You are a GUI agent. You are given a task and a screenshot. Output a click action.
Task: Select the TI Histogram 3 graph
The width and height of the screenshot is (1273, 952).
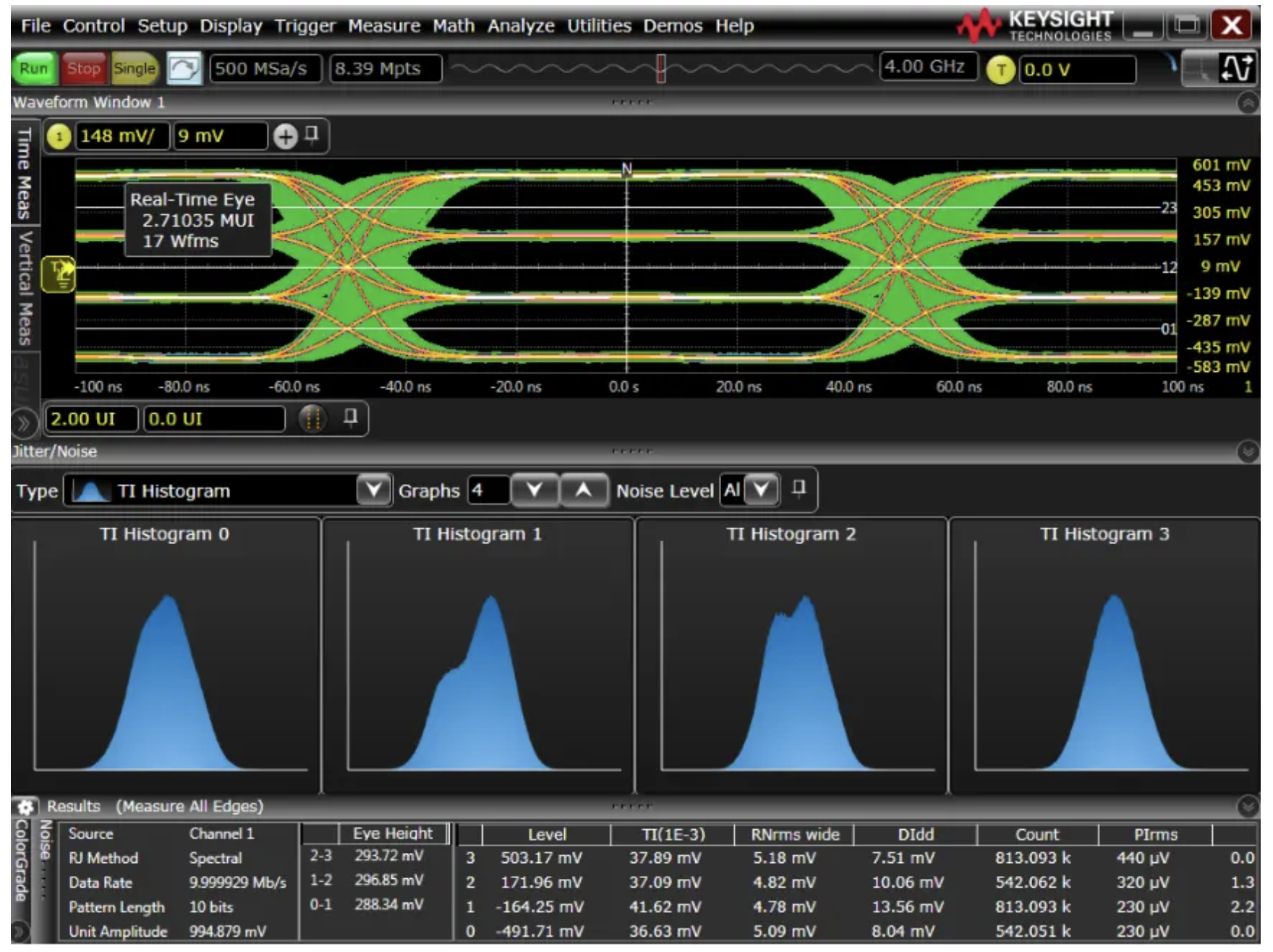click(x=1104, y=655)
